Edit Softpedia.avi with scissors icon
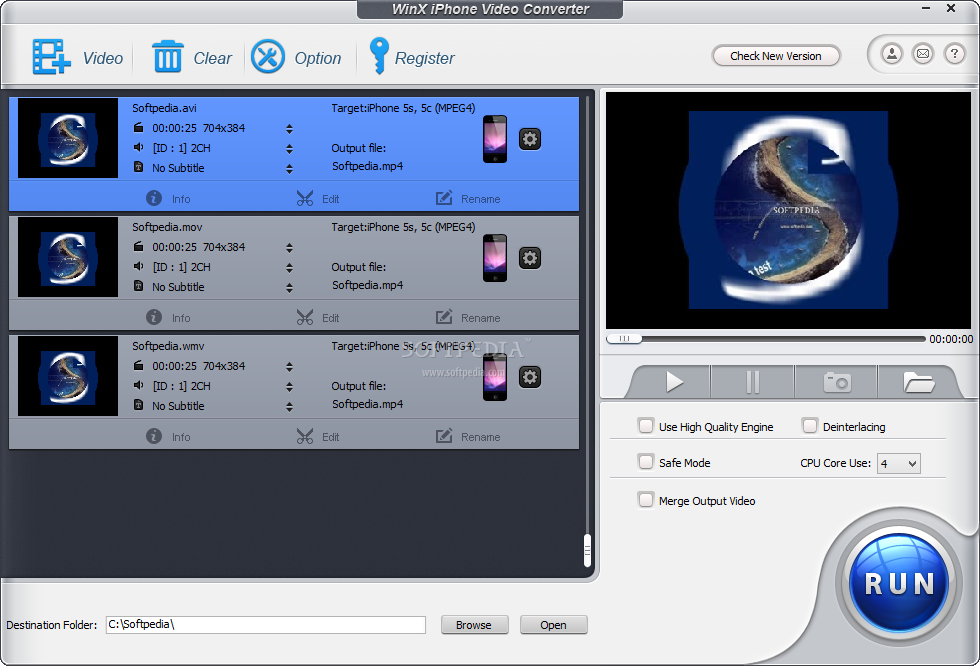This screenshot has height=666, width=980. point(318,199)
